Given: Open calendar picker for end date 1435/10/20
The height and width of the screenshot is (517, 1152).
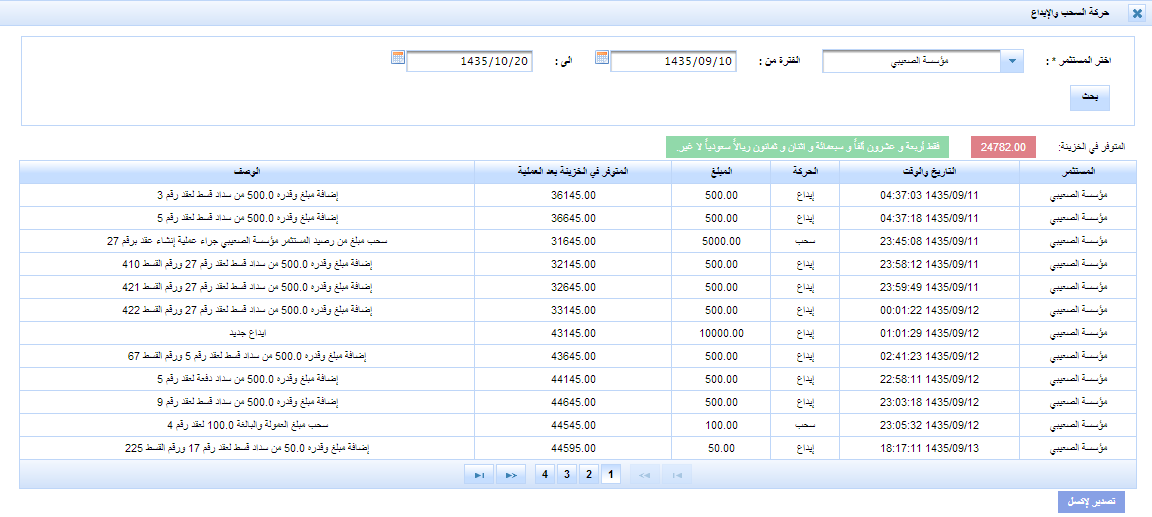Looking at the screenshot, I should click(x=398, y=57).
